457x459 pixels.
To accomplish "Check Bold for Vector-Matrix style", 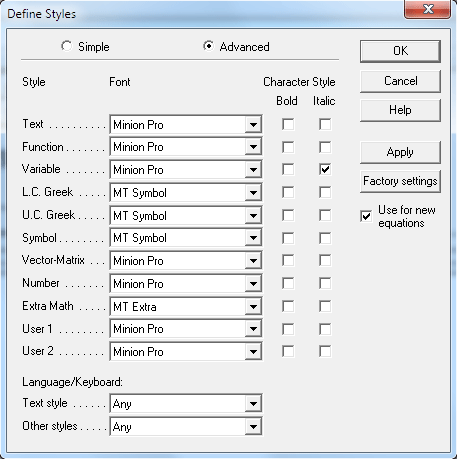I will click(x=288, y=260).
